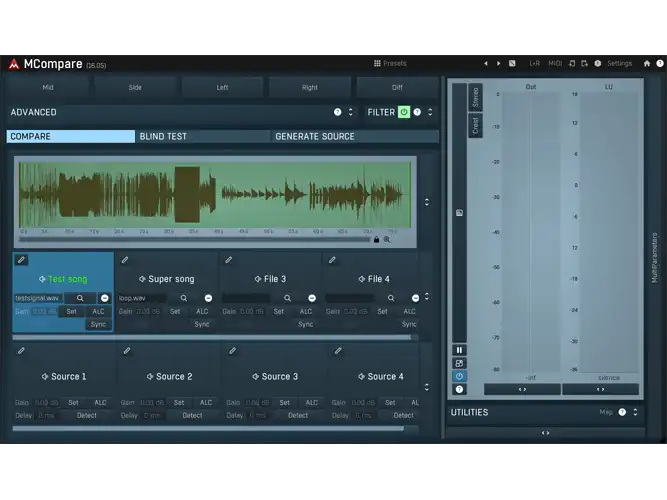Edit the Source 3 slot name

click(x=232, y=351)
